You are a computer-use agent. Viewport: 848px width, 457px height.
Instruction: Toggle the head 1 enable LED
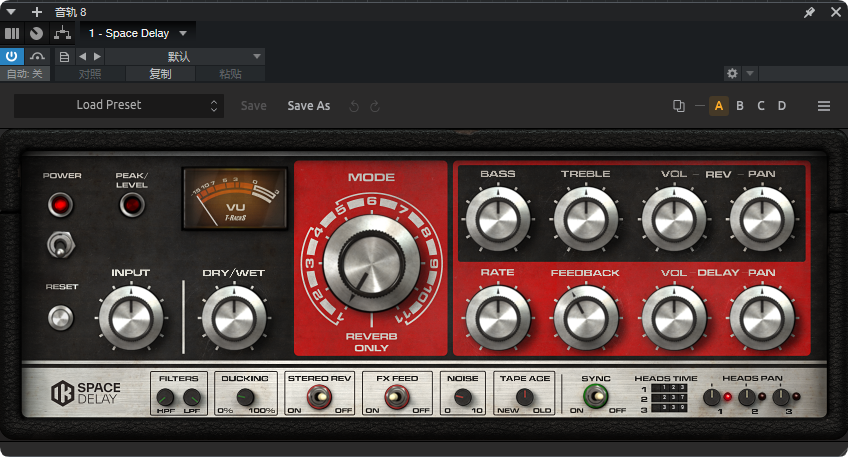tap(728, 397)
